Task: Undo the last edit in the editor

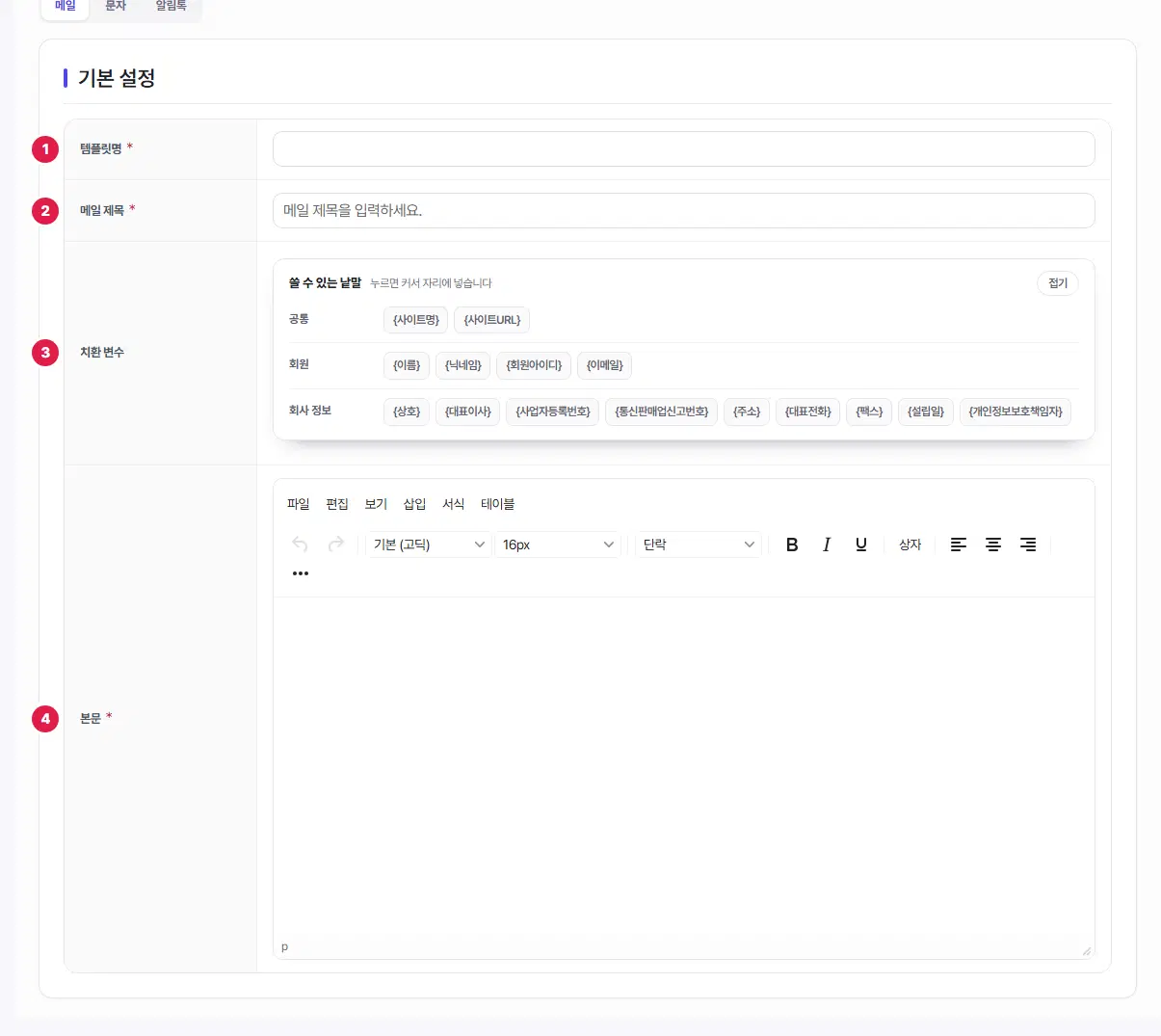Action: tap(300, 545)
